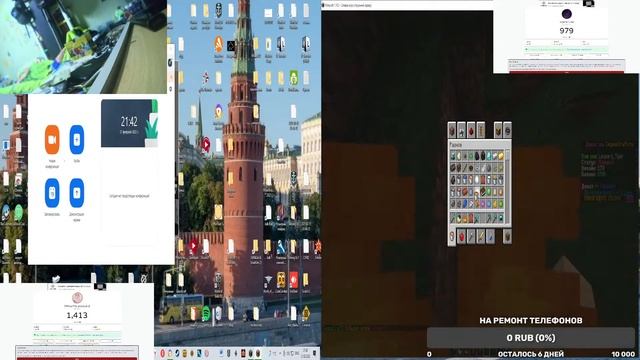Open the Decoration Blocks tab in the creative inventory
This screenshot has height=360, width=640.
coord(462,131)
